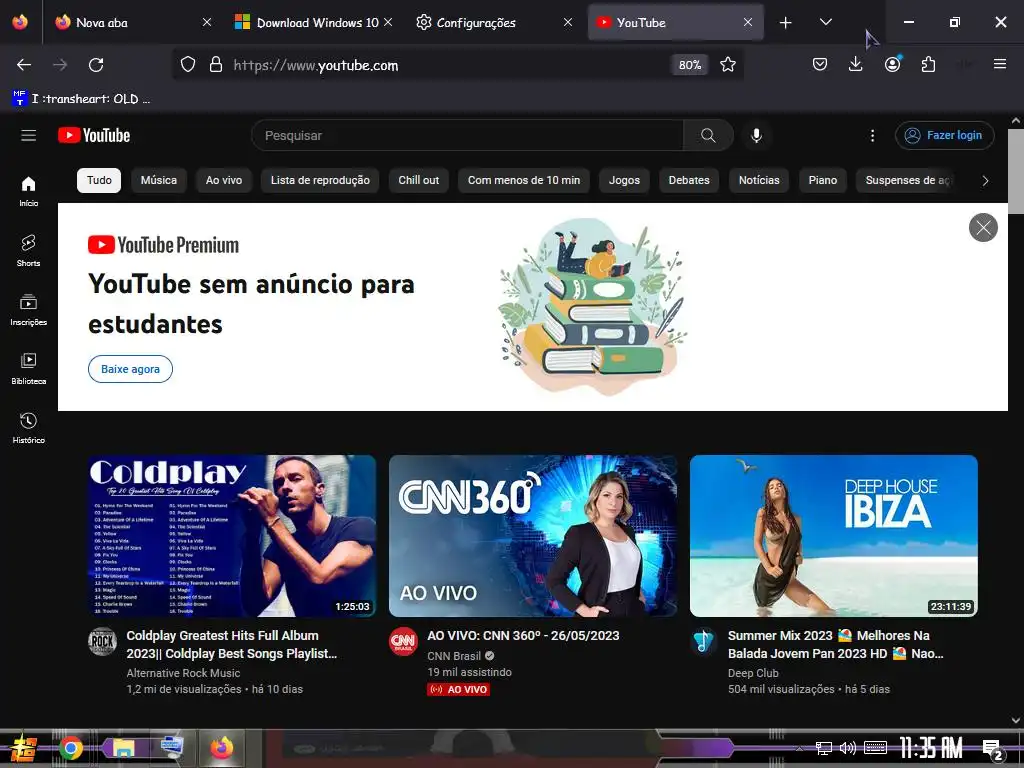1024x768 pixels.
Task: Select the Piano filter chip
Action: 823,180
